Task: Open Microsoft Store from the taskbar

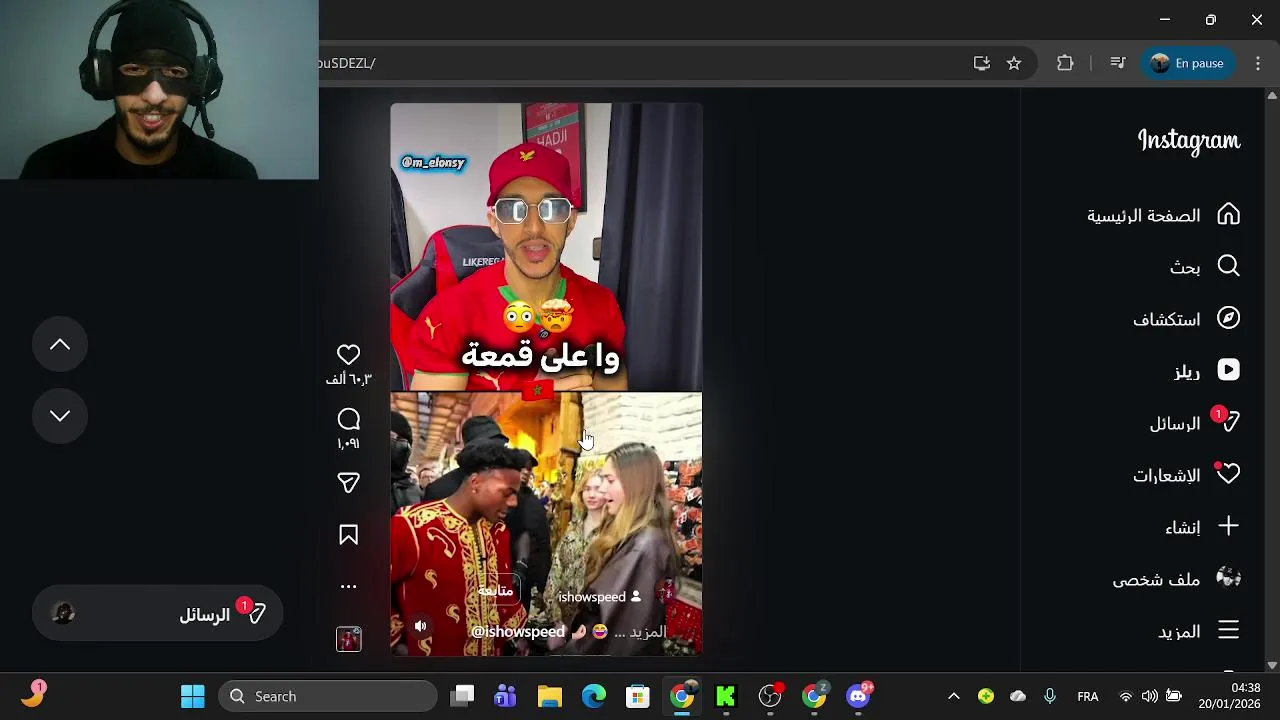Action: pyautogui.click(x=638, y=696)
